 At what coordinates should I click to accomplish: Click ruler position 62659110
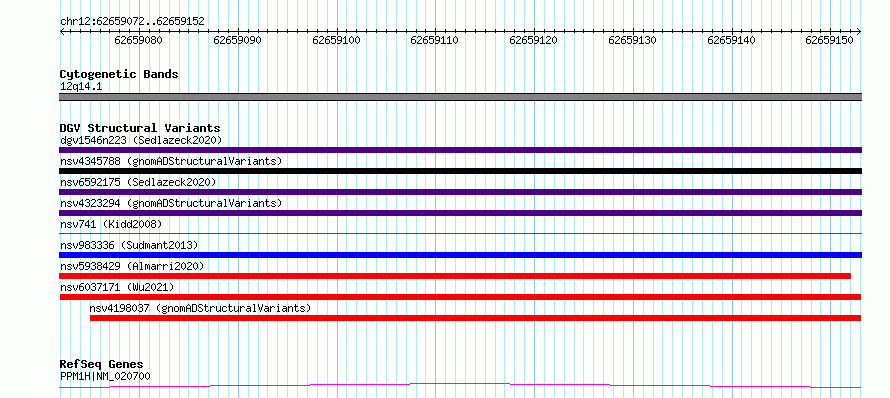tap(435, 41)
